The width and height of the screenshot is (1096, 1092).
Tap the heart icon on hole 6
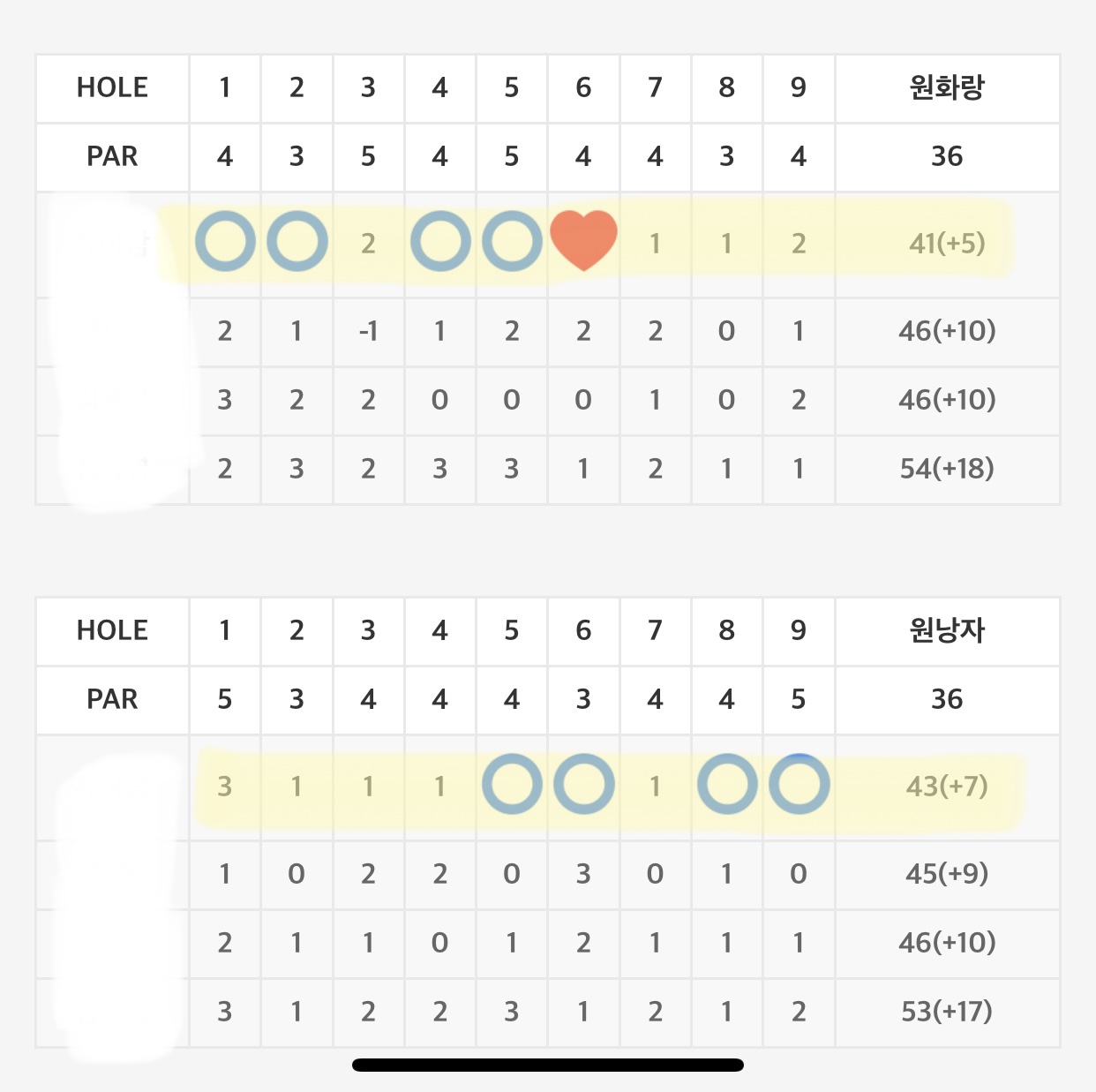coord(583,240)
